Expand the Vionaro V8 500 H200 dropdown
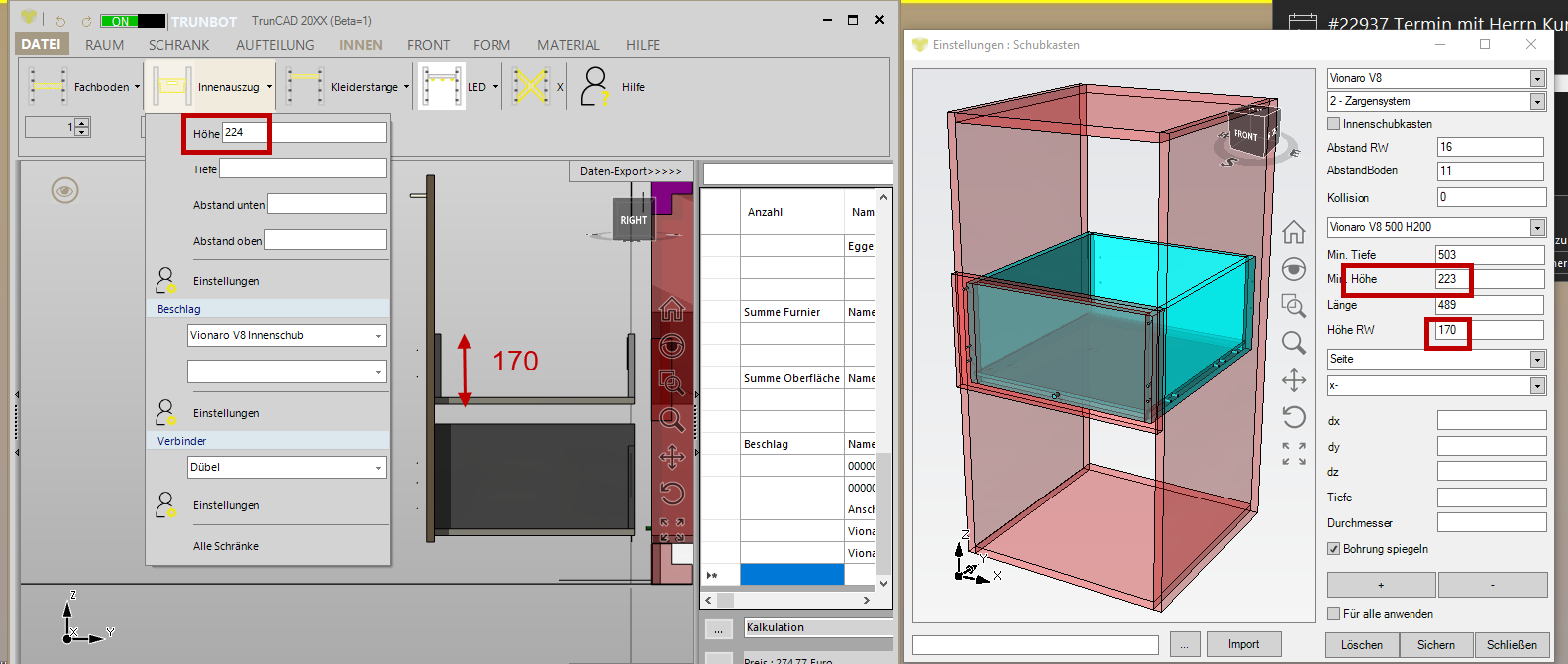The width and height of the screenshot is (1568, 664). (1537, 227)
